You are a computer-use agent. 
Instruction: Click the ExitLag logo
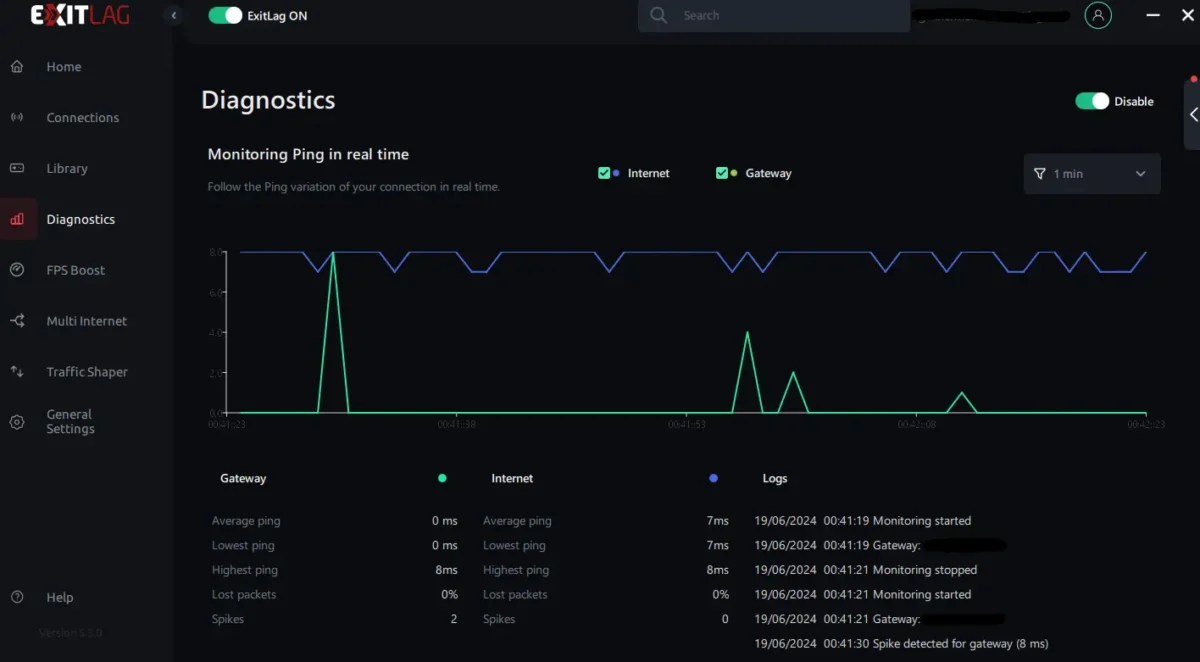[80, 15]
